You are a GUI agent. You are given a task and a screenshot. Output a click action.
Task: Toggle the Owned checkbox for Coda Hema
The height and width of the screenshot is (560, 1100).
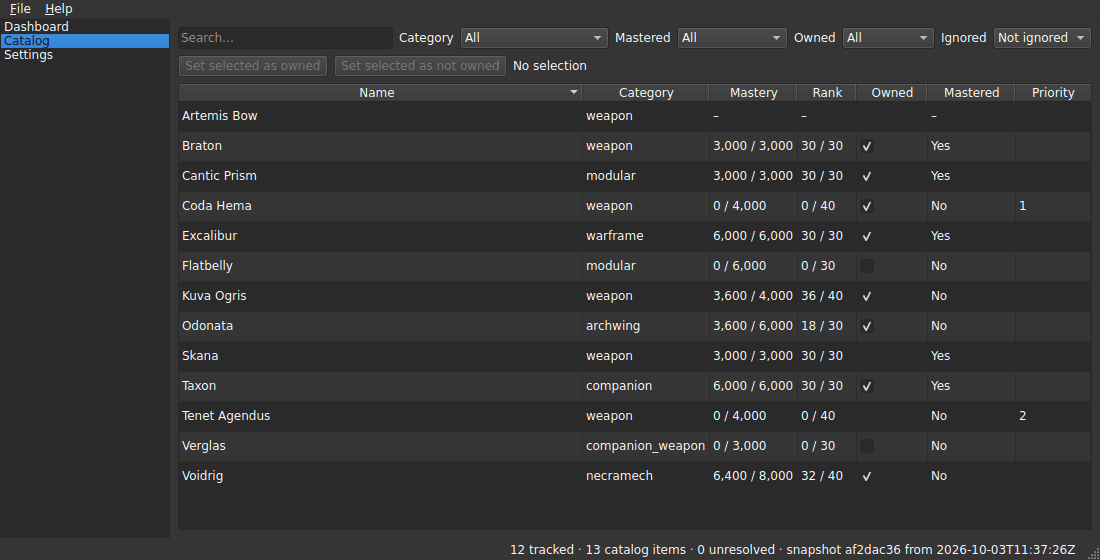(x=867, y=206)
